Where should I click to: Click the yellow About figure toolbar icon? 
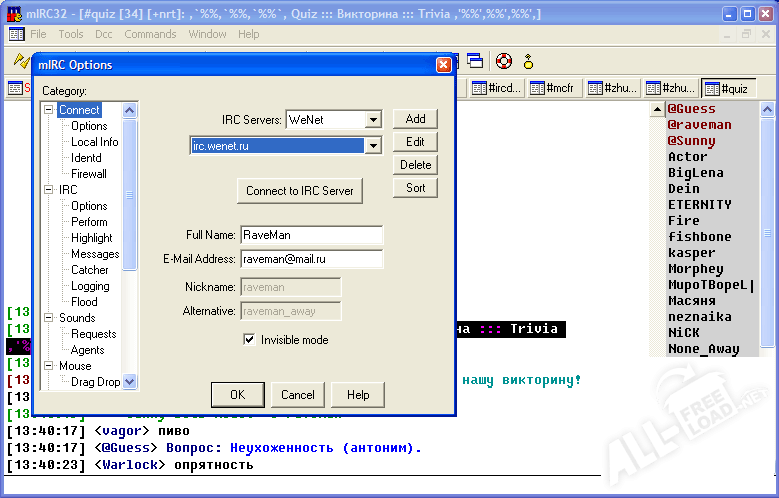[x=529, y=61]
